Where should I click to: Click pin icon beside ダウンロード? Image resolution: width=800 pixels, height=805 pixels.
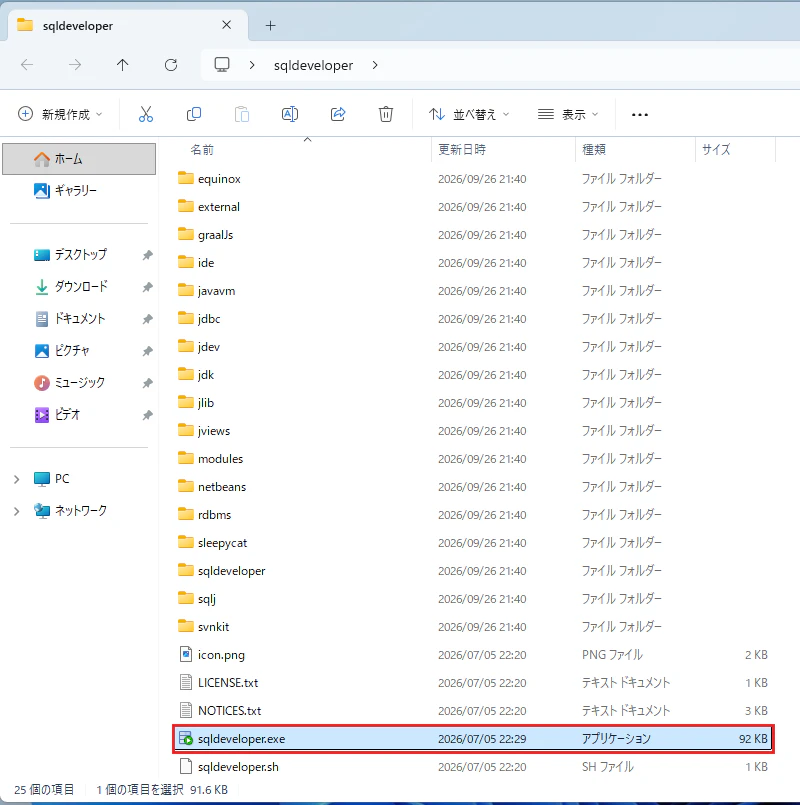pos(147,286)
